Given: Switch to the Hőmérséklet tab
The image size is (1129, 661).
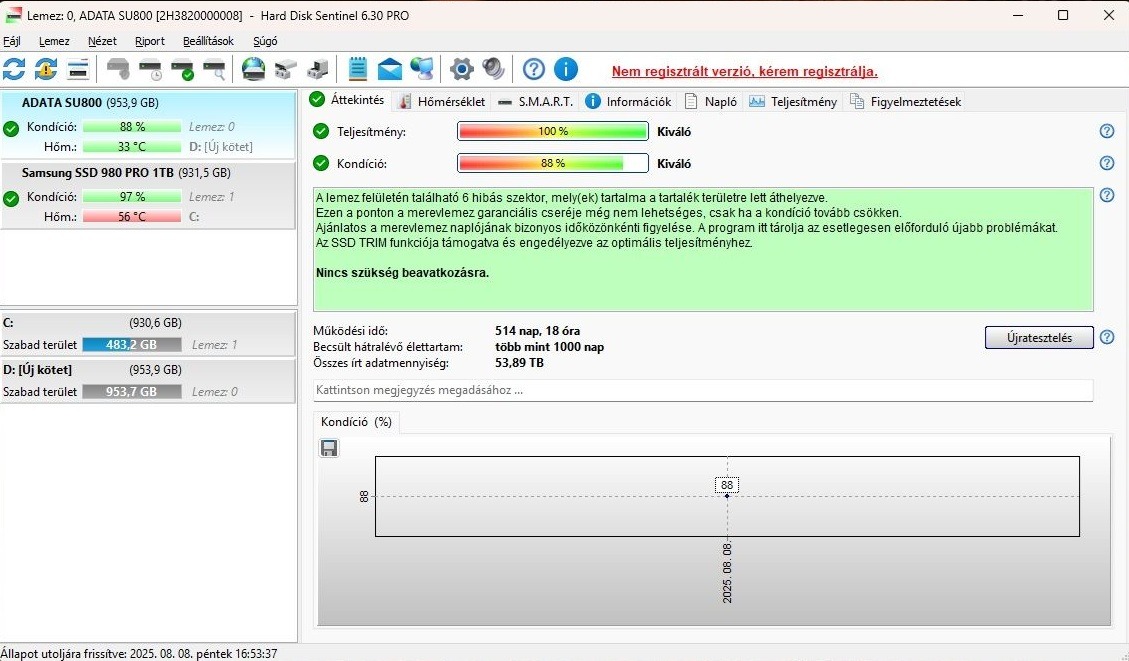Looking at the screenshot, I should [x=442, y=102].
